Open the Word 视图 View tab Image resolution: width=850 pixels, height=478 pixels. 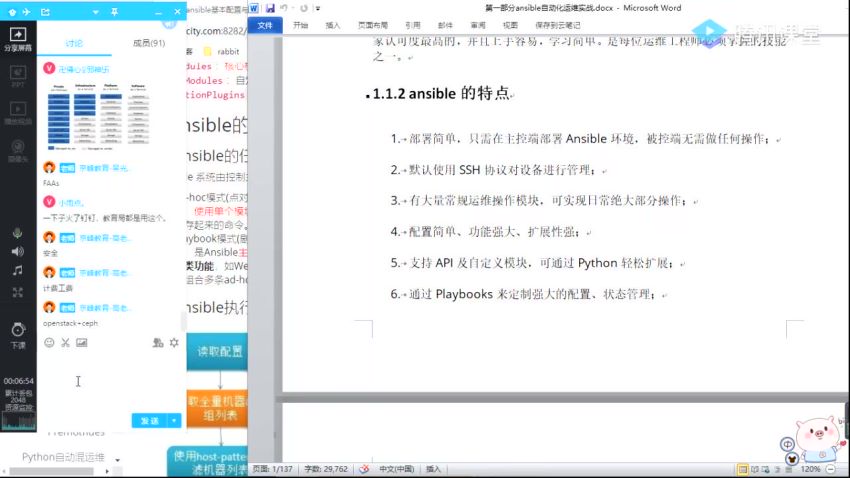point(510,25)
